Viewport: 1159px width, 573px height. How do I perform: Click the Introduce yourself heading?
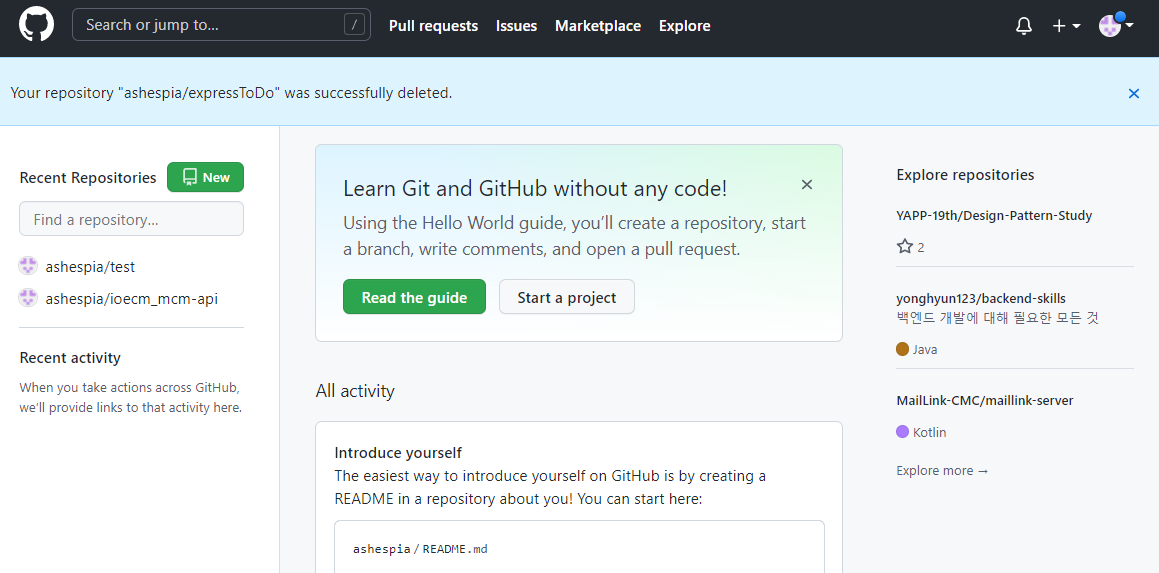click(x=398, y=452)
